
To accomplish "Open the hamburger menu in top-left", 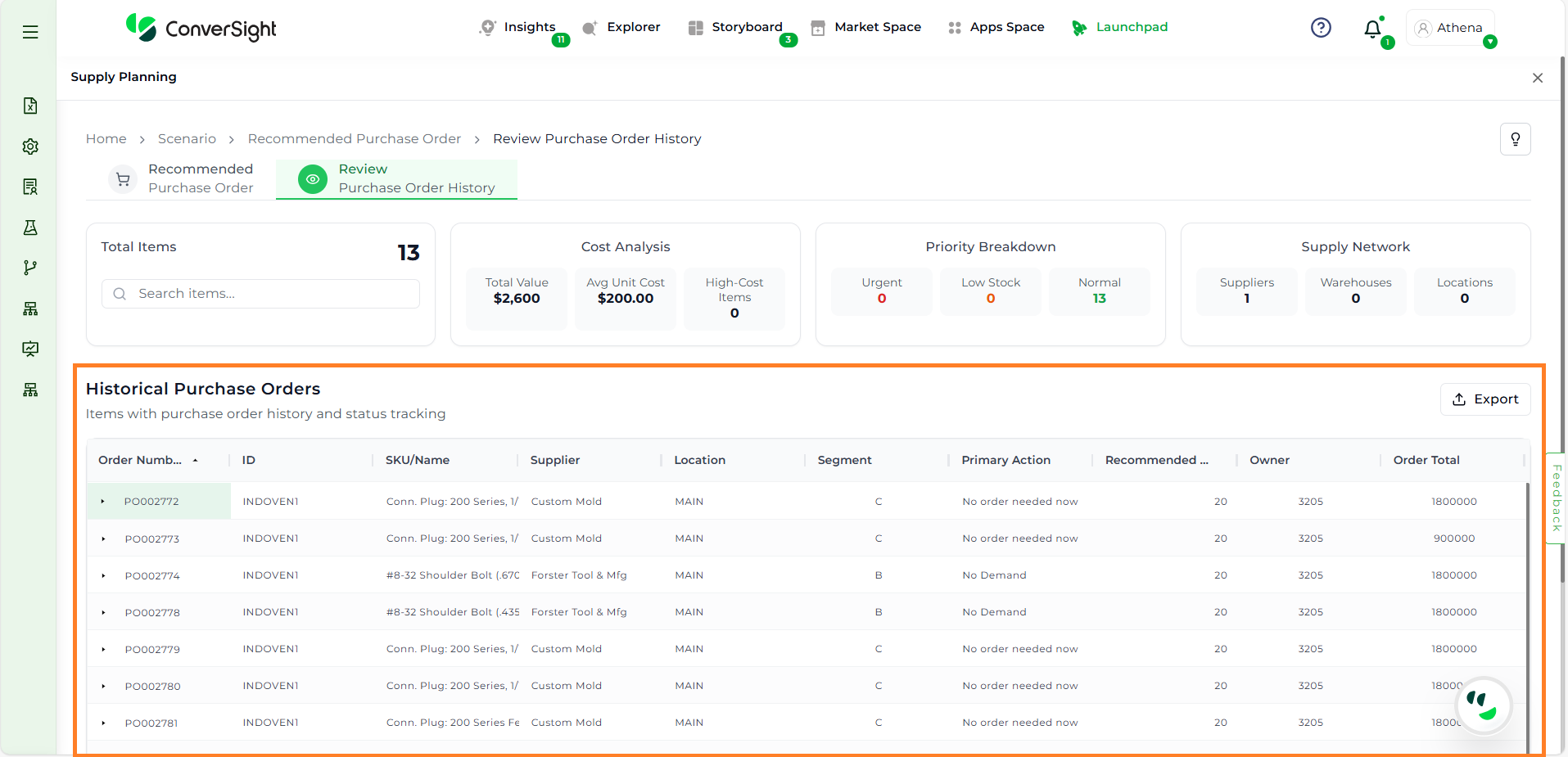I will tap(30, 32).
